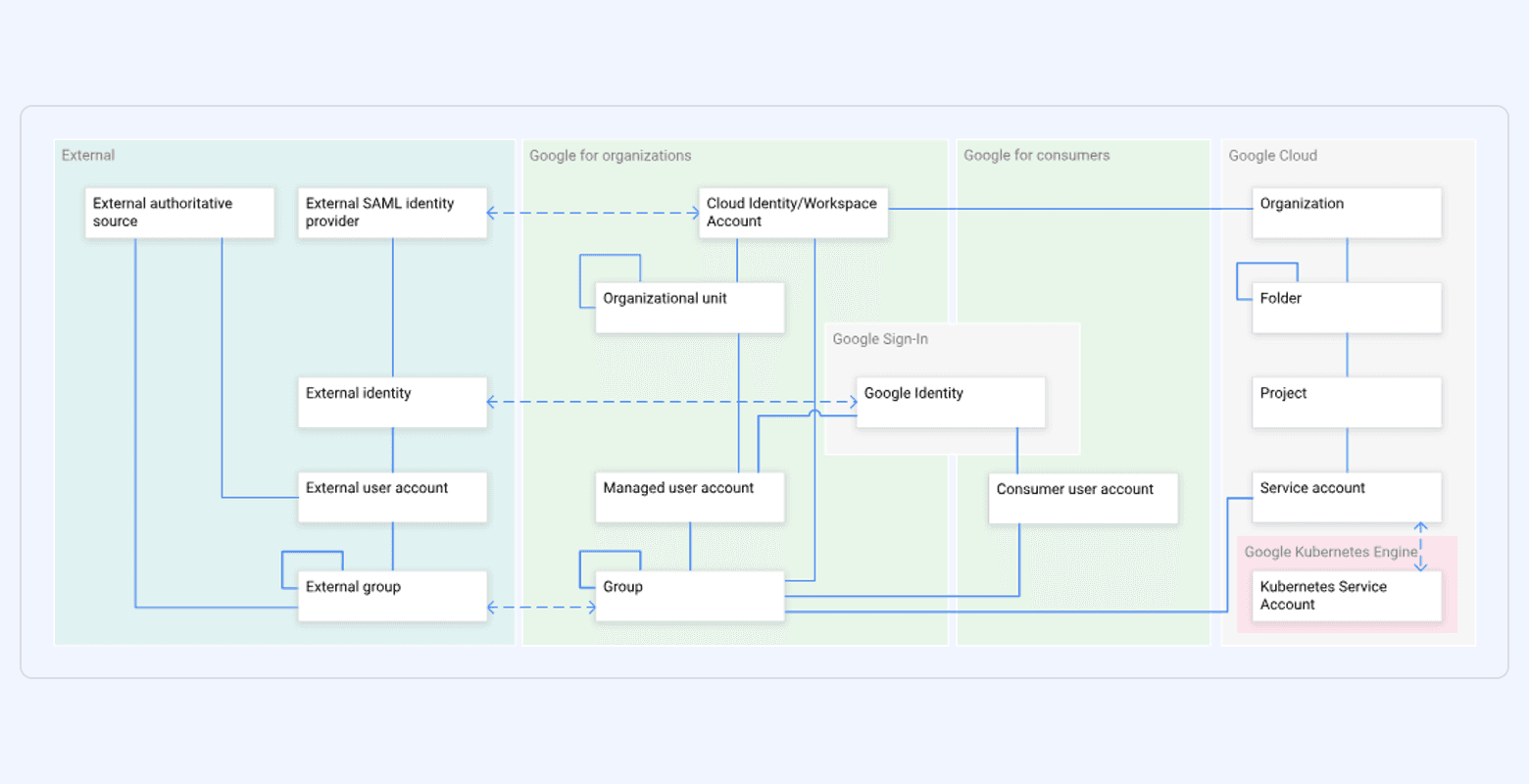
Task: Click the dashed arrow between External group and Group
Action: point(539,607)
